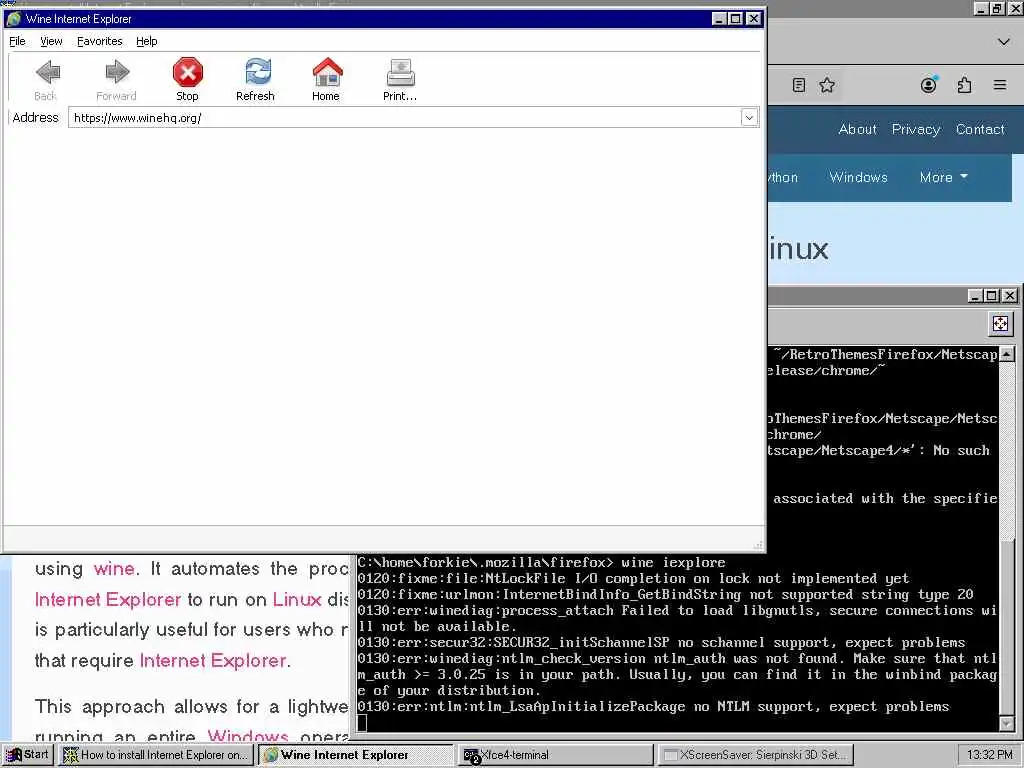
Task: Switch to 'How to install Internet Explorer' taskbar item
Action: (156, 755)
